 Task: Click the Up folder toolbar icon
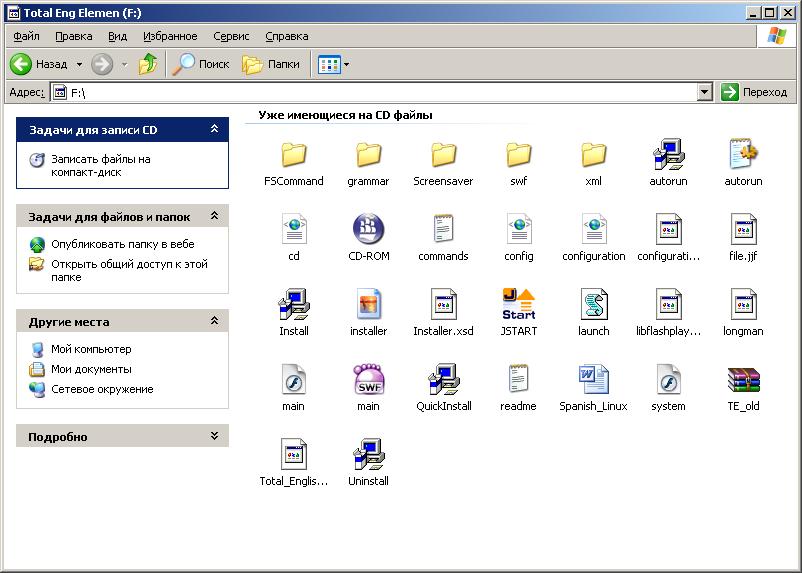148,64
